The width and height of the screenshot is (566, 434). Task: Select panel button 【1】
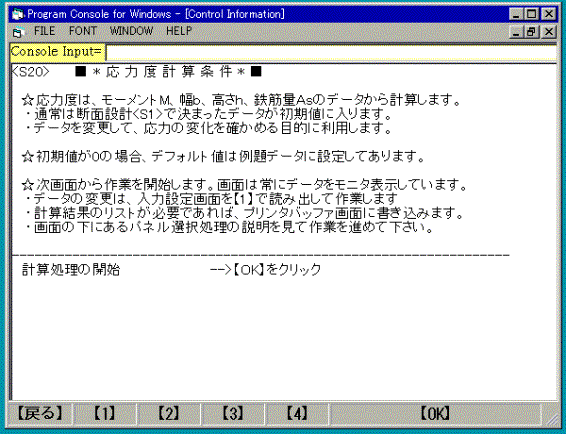pos(105,413)
